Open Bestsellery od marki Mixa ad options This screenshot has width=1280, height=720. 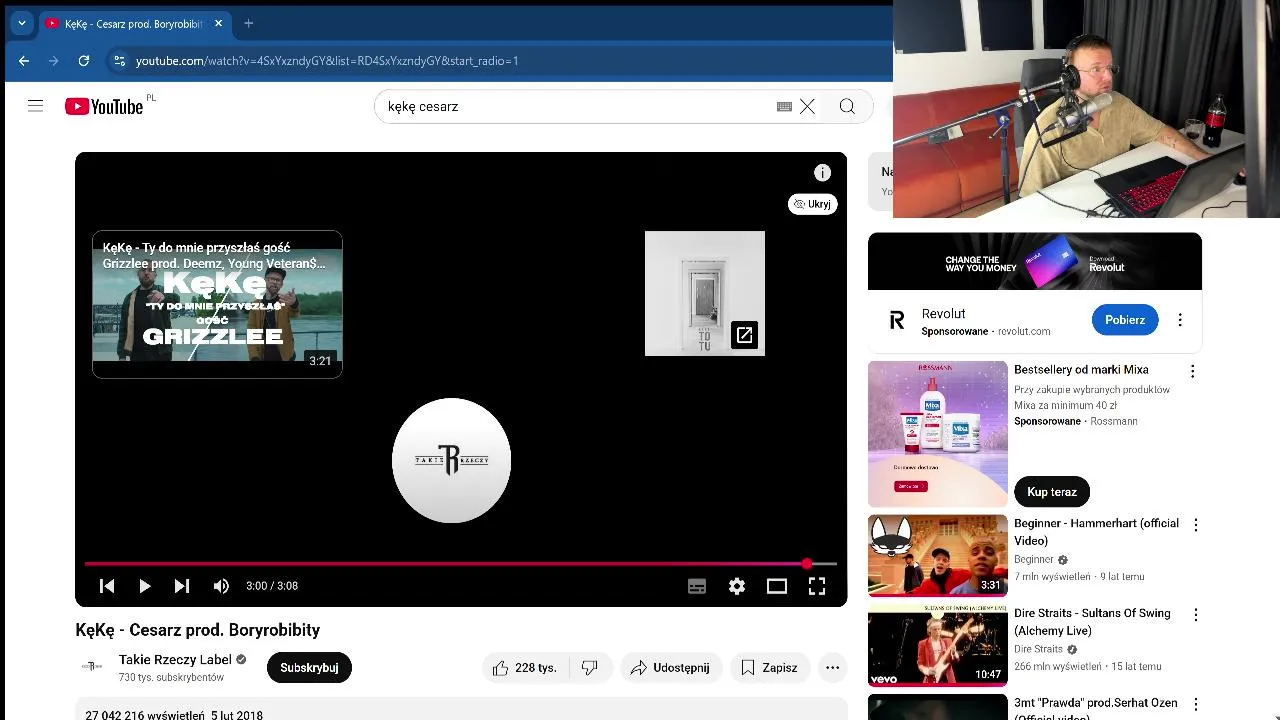(x=1192, y=371)
